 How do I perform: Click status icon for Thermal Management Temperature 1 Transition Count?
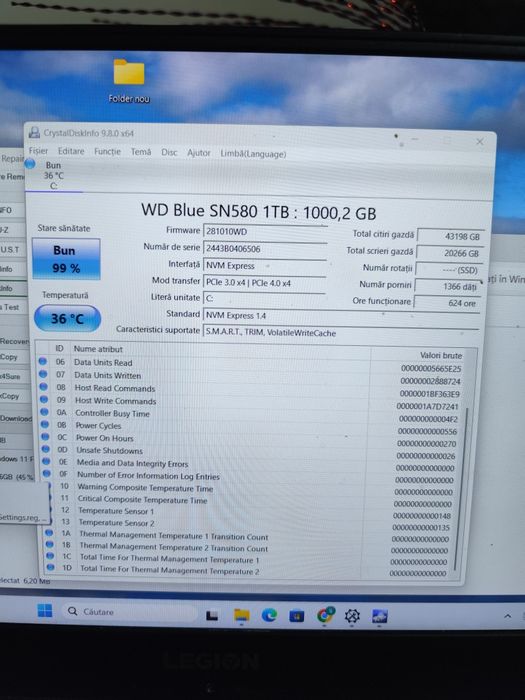(49, 533)
